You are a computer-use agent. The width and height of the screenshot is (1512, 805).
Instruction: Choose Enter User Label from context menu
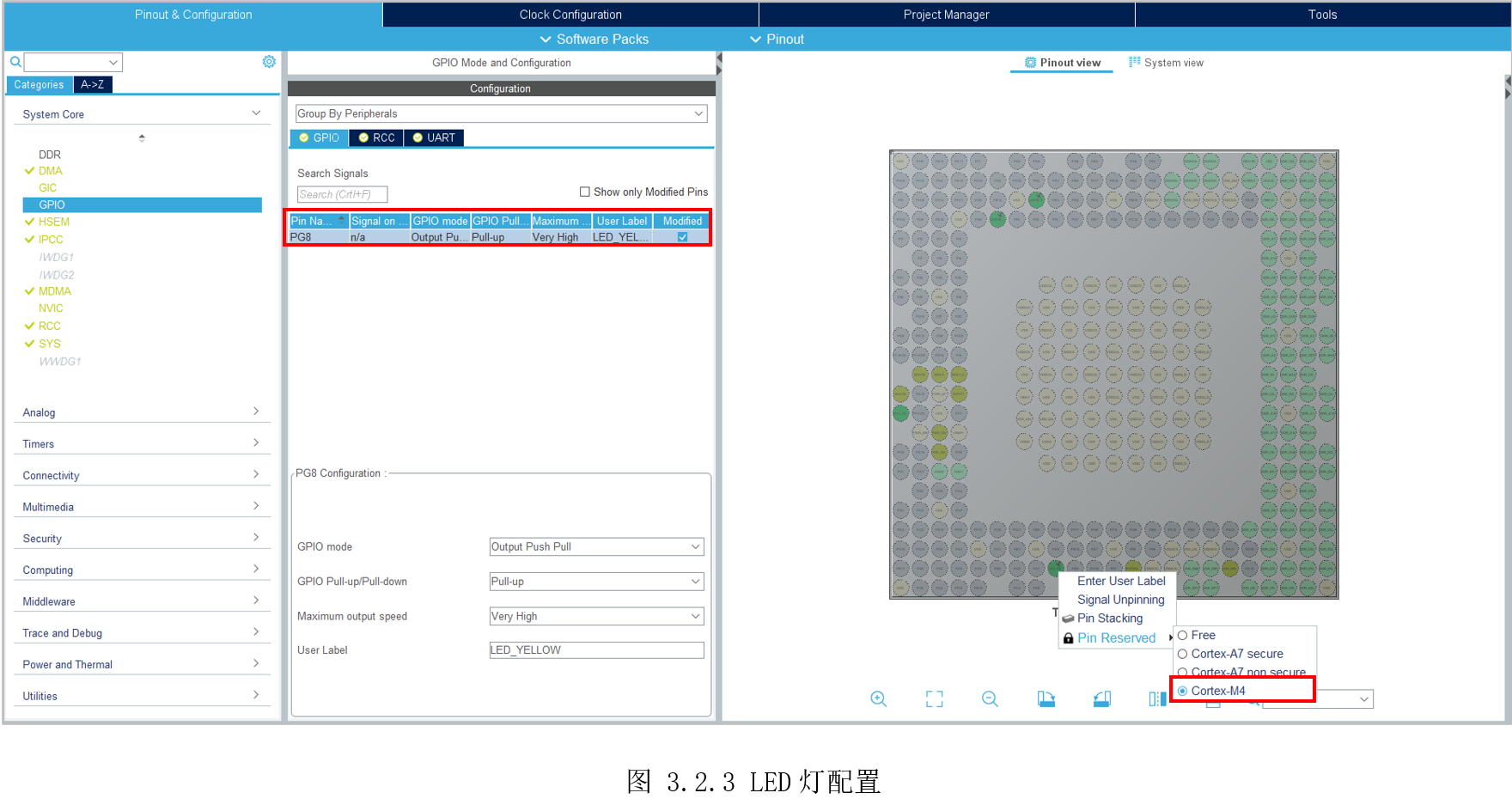[1121, 582]
